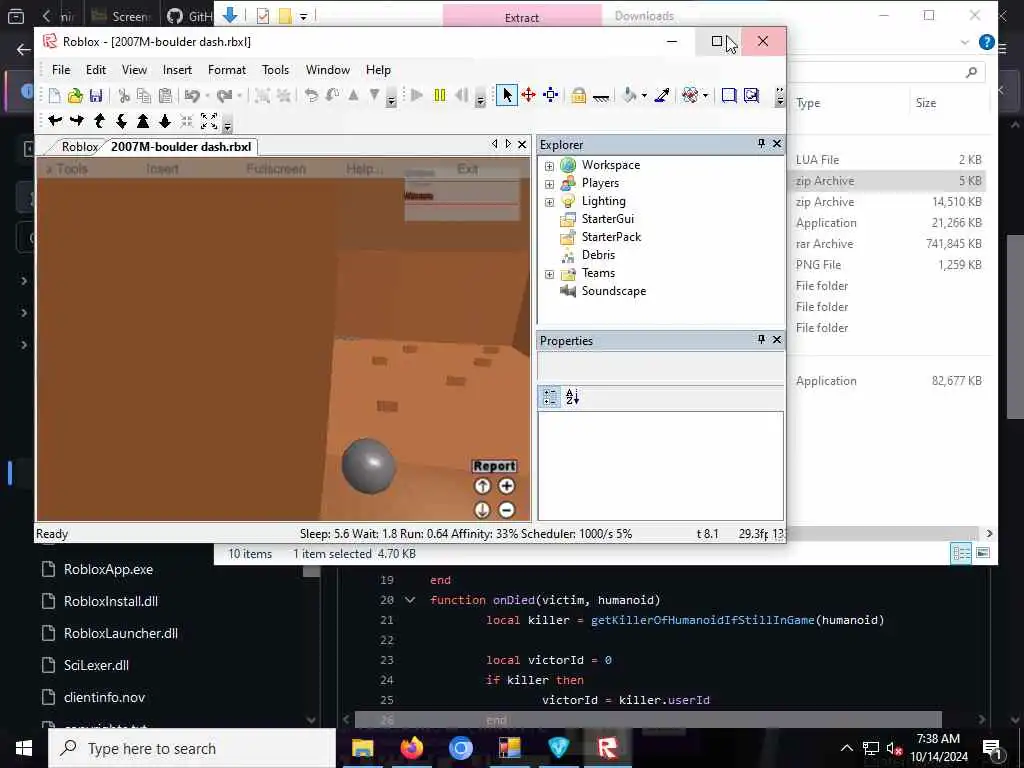Click the Redo arrow icon
Viewport: 1024px width, 768px height.
tap(225, 96)
